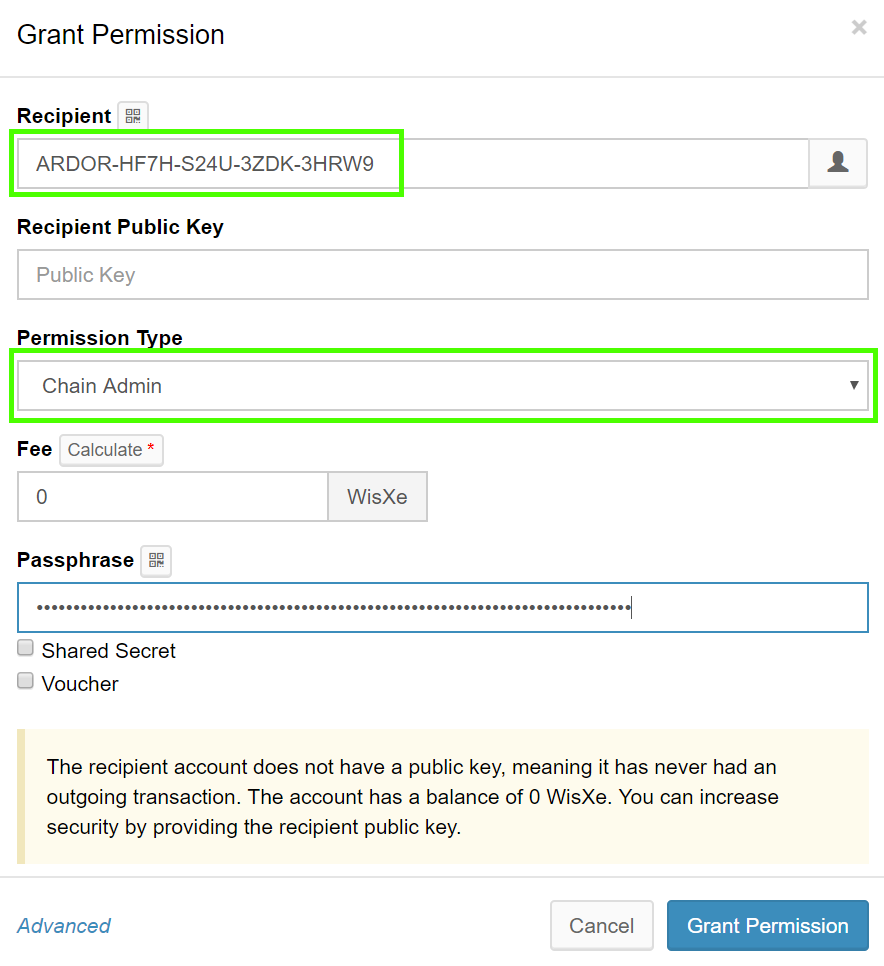
Task: Open the Advanced options link
Action: click(x=64, y=926)
